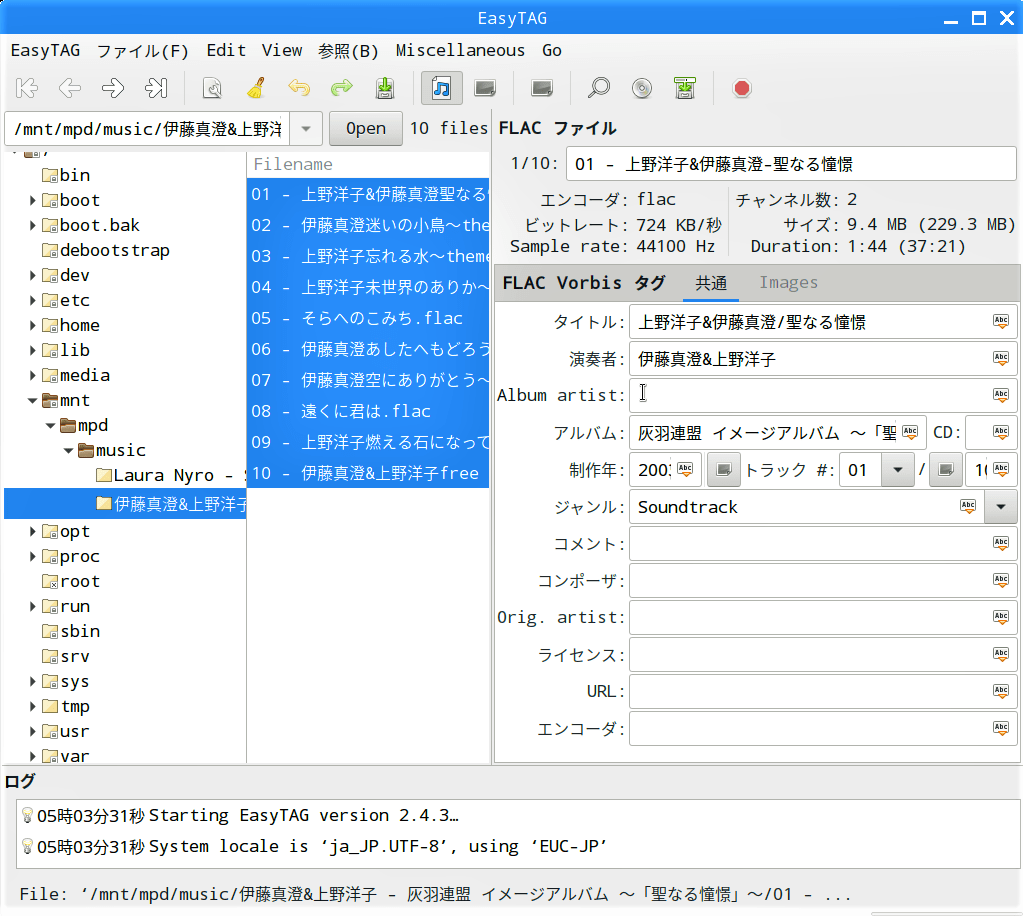The image size is (1023, 916).
Task: Click the Abc icon in the CD field
Action: pos(1001,432)
